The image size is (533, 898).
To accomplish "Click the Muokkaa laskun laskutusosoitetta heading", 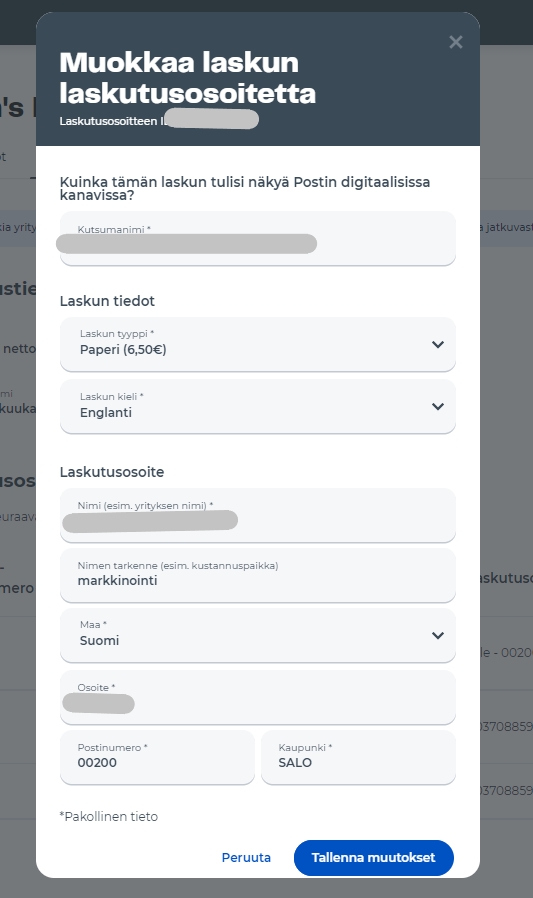I will pyautogui.click(x=188, y=77).
